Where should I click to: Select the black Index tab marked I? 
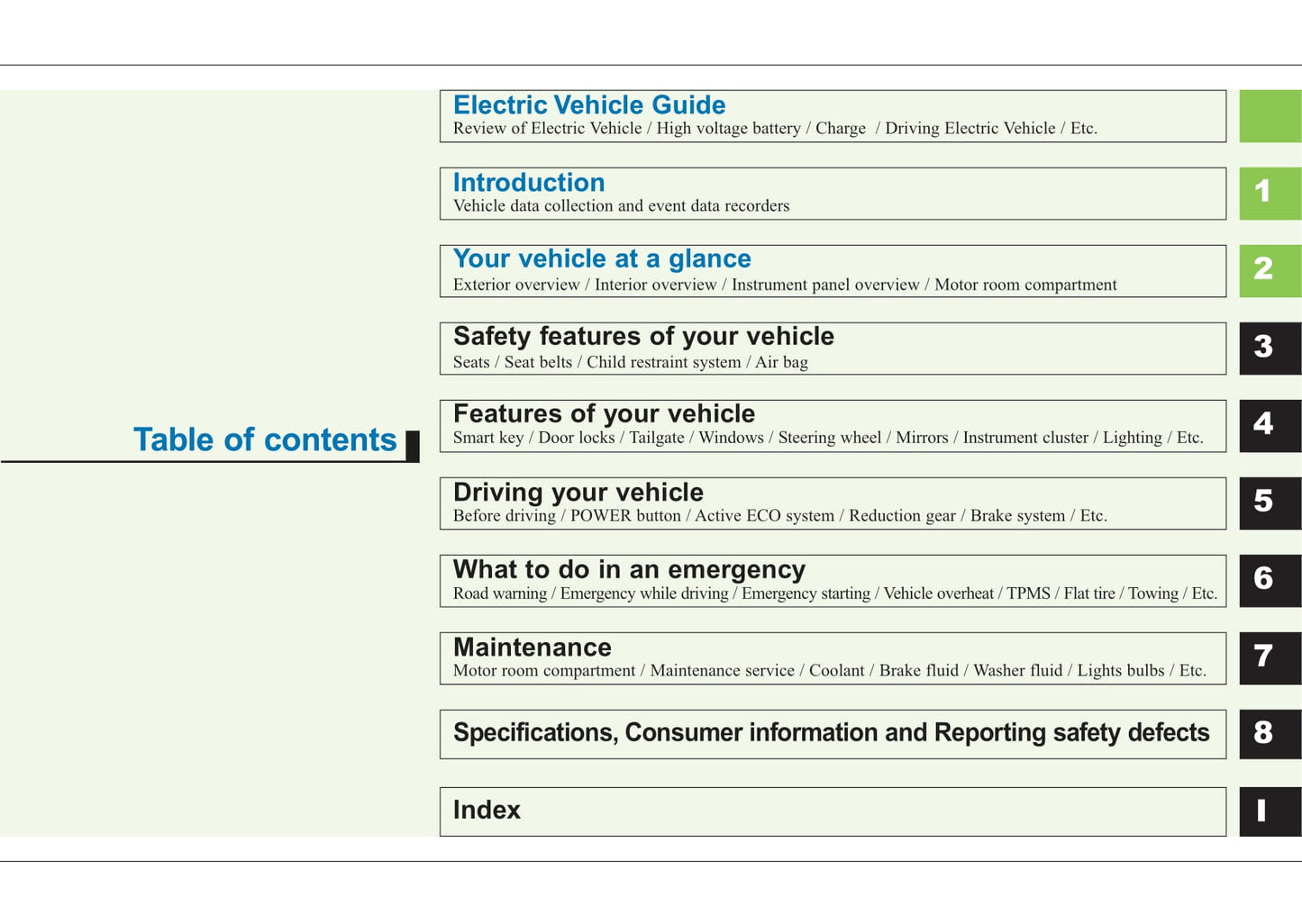coord(1270,811)
